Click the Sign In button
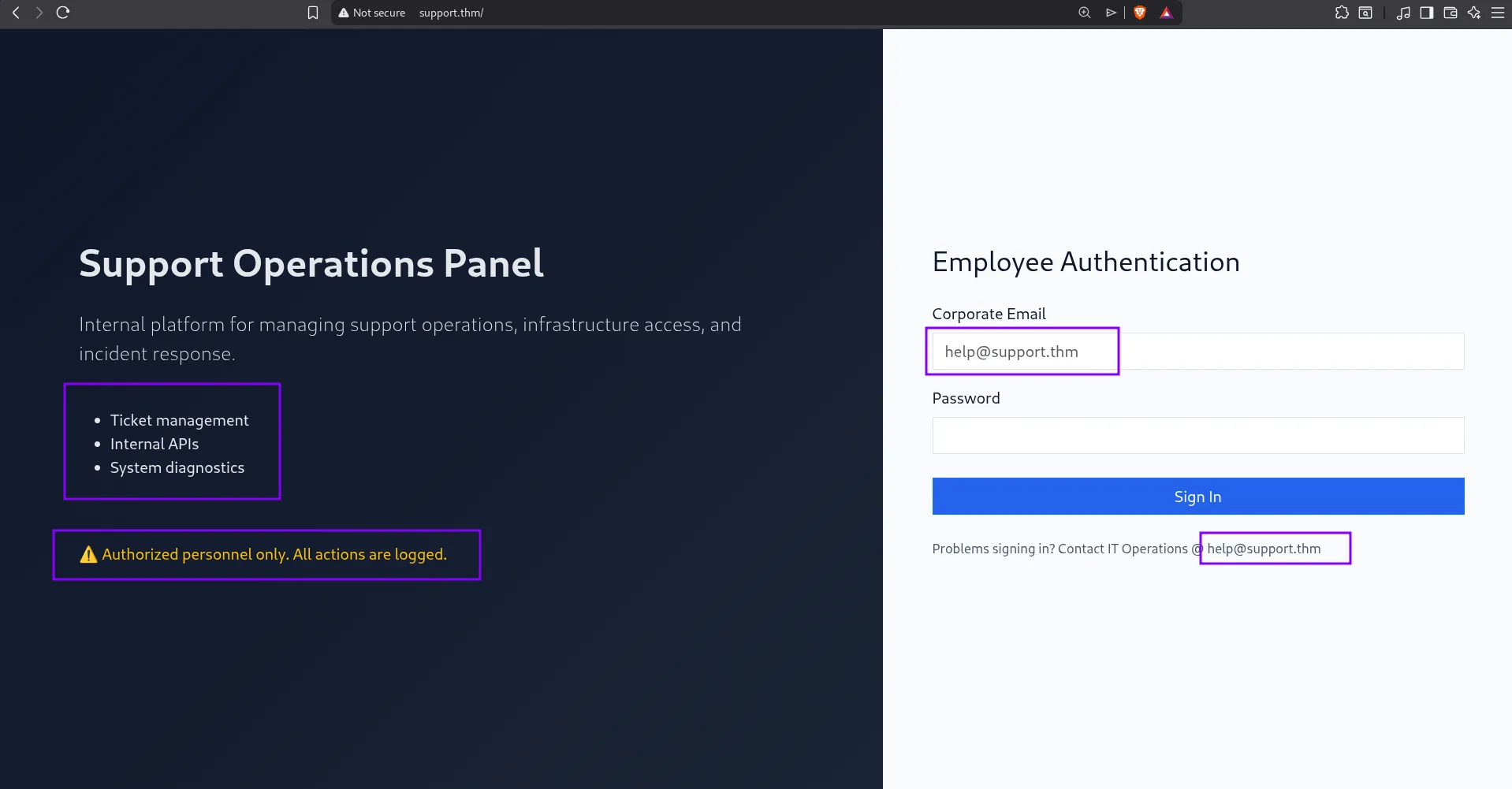 click(1198, 497)
